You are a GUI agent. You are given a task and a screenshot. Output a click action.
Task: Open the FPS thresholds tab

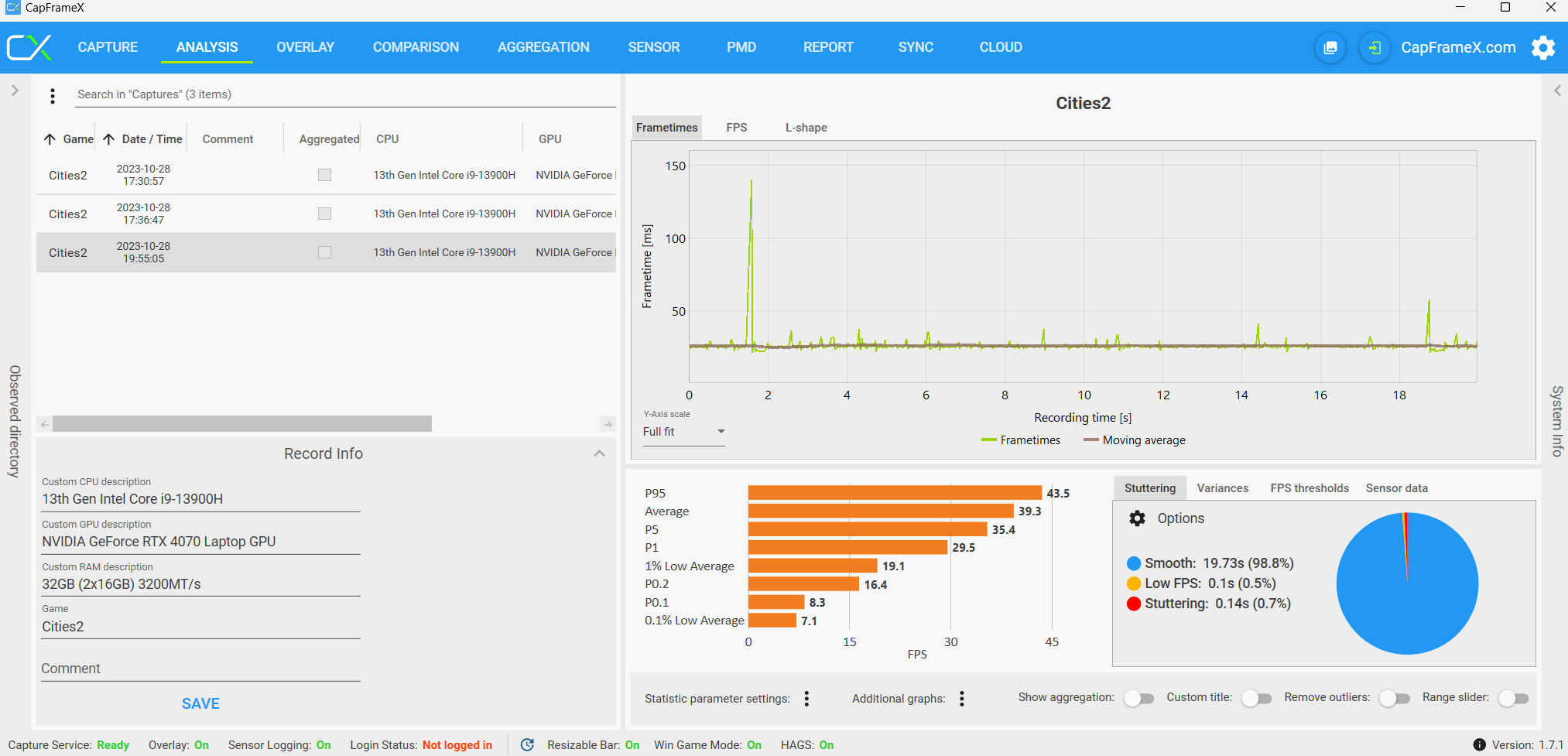1310,488
